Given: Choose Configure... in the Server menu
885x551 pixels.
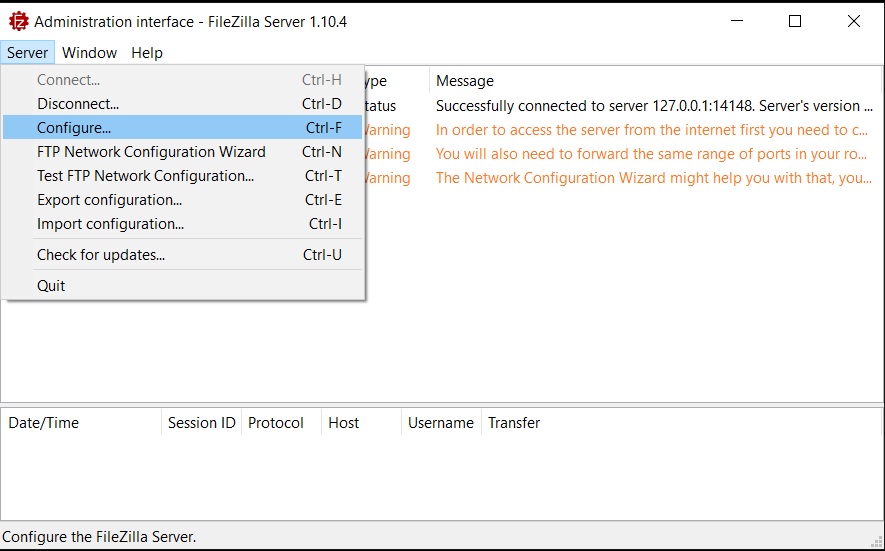Looking at the screenshot, I should click(74, 128).
